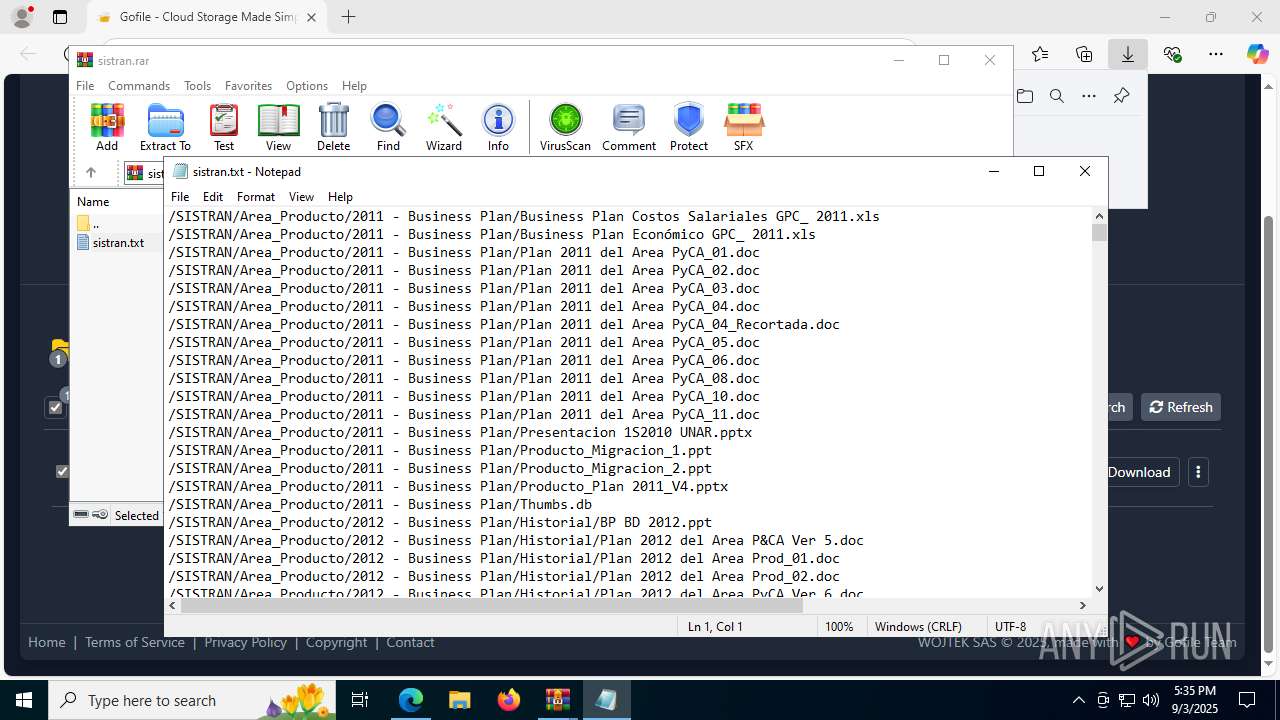This screenshot has height=720, width=1280.
Task: Toggle the lower Gofile file checkbox
Action: point(62,471)
